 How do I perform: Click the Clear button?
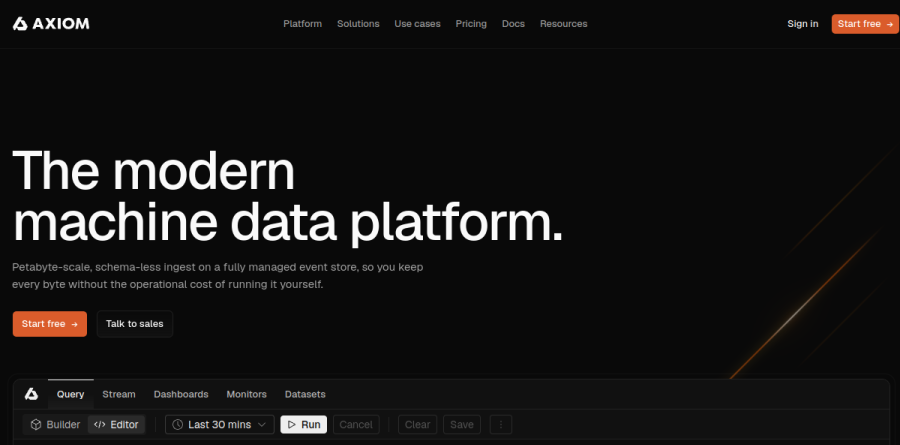pyautogui.click(x=417, y=424)
